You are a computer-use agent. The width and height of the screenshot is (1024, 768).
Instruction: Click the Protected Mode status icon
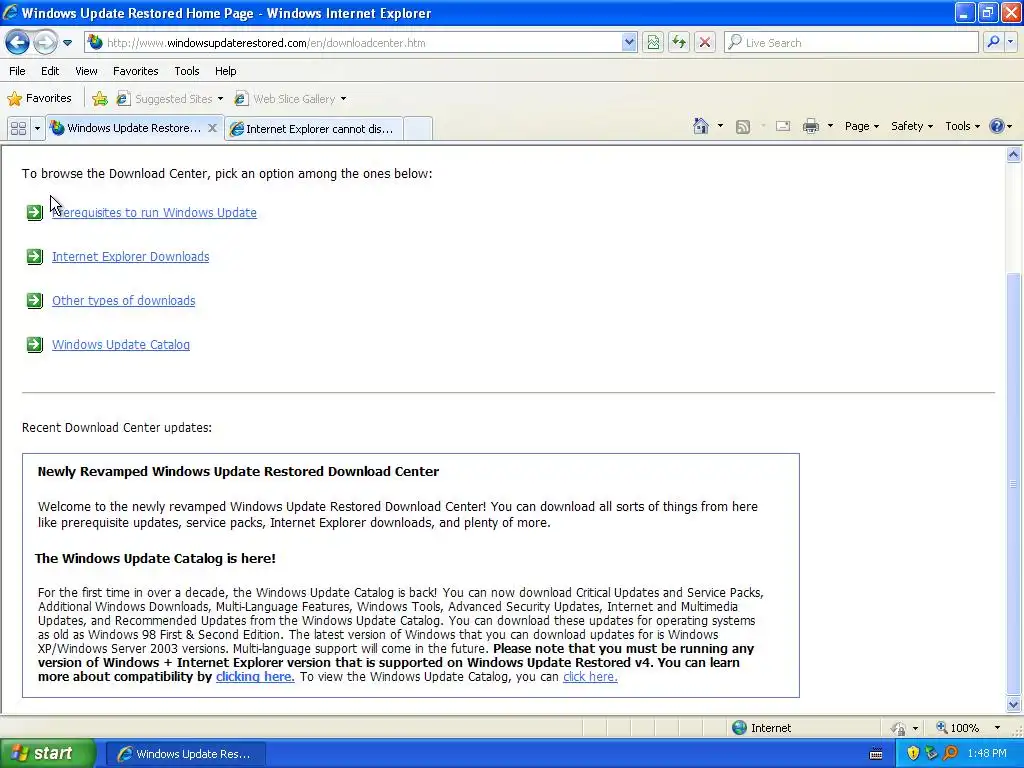pyautogui.click(x=899, y=728)
